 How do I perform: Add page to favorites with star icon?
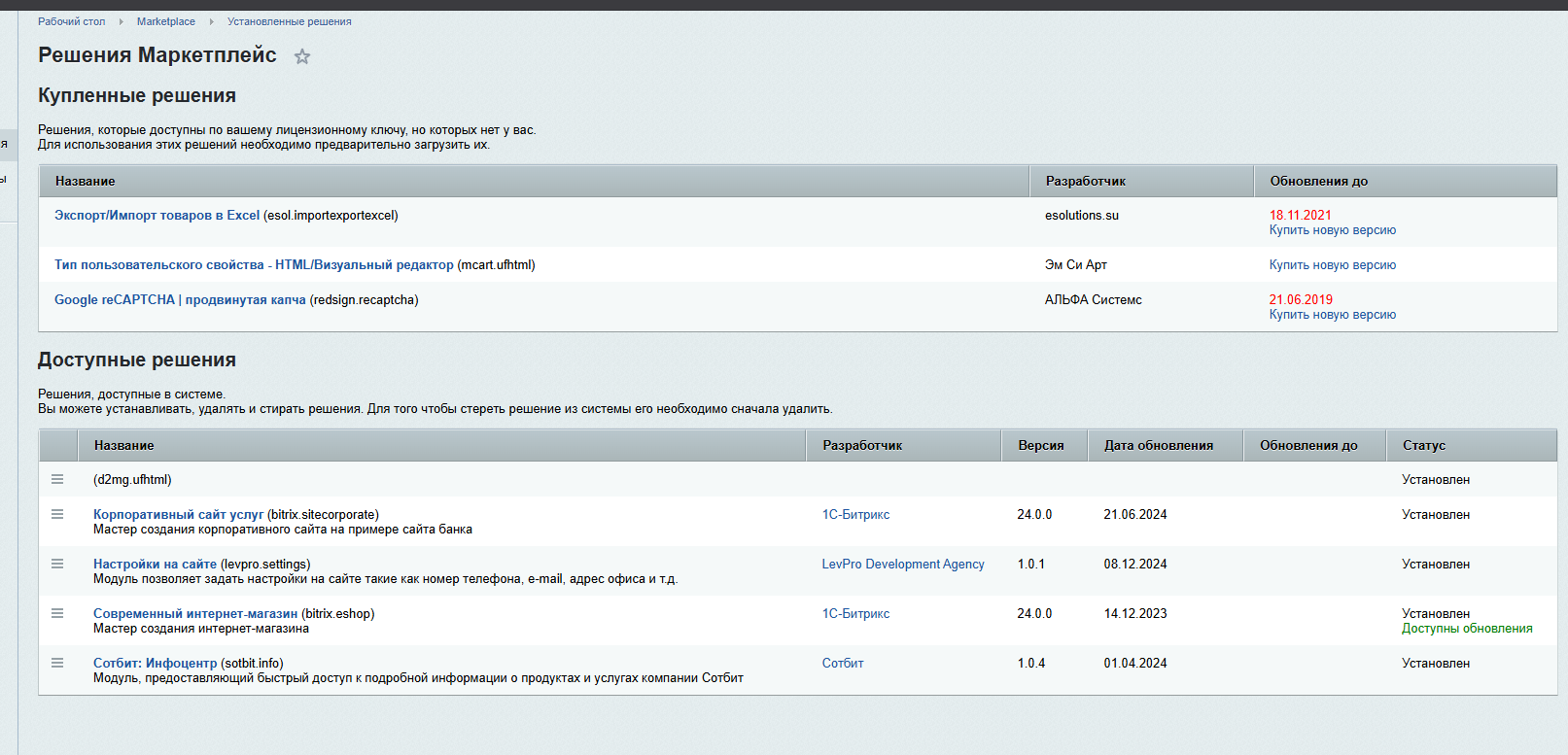click(302, 56)
